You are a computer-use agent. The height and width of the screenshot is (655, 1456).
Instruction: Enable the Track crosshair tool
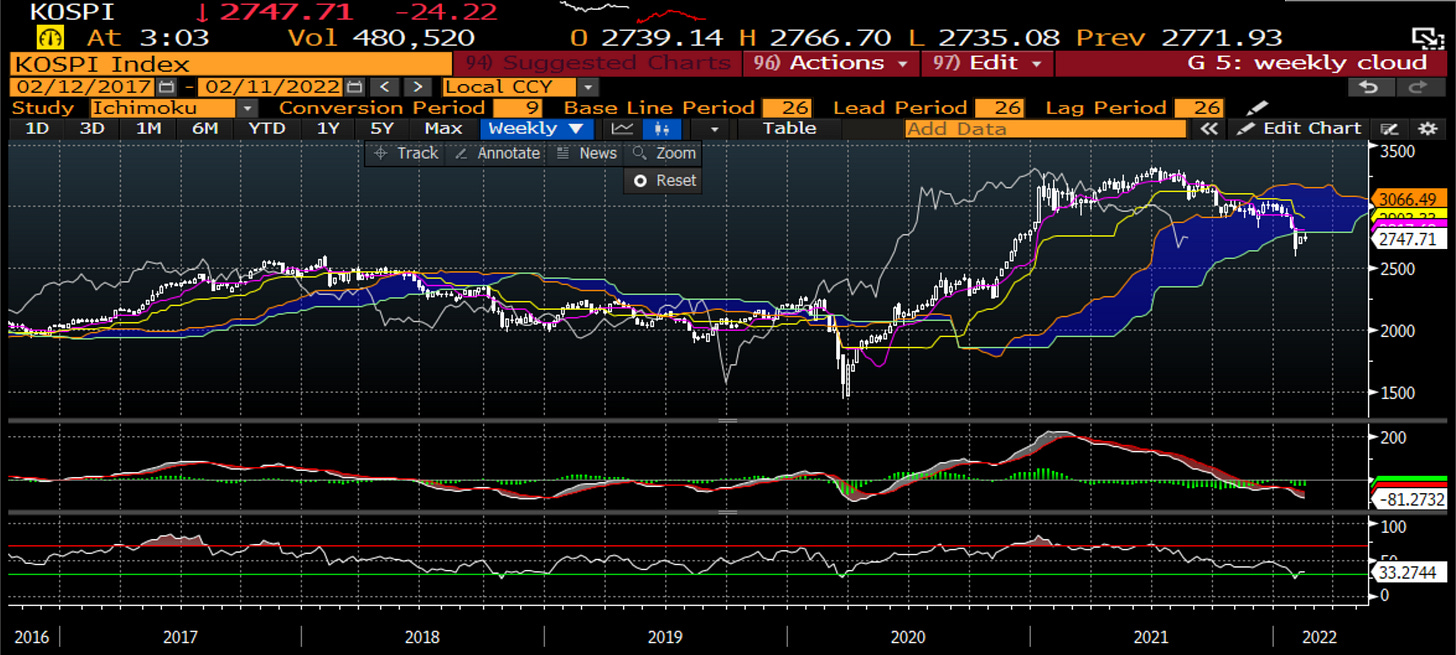[406, 153]
